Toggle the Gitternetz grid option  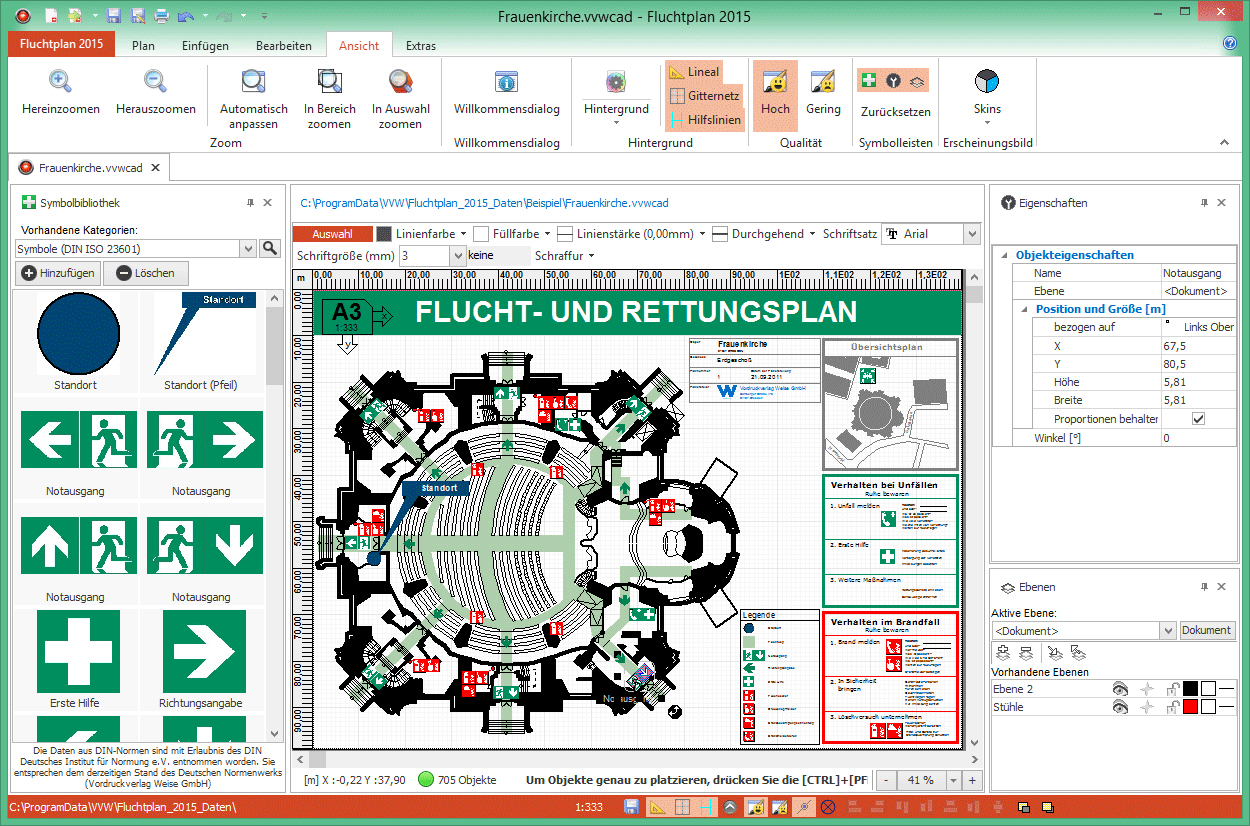pyautogui.click(x=705, y=96)
